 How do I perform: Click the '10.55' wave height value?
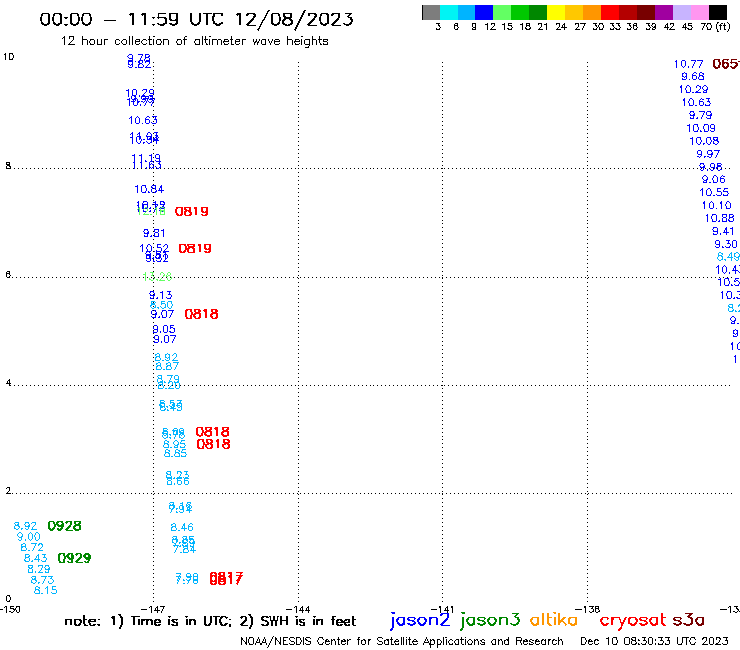point(714,193)
